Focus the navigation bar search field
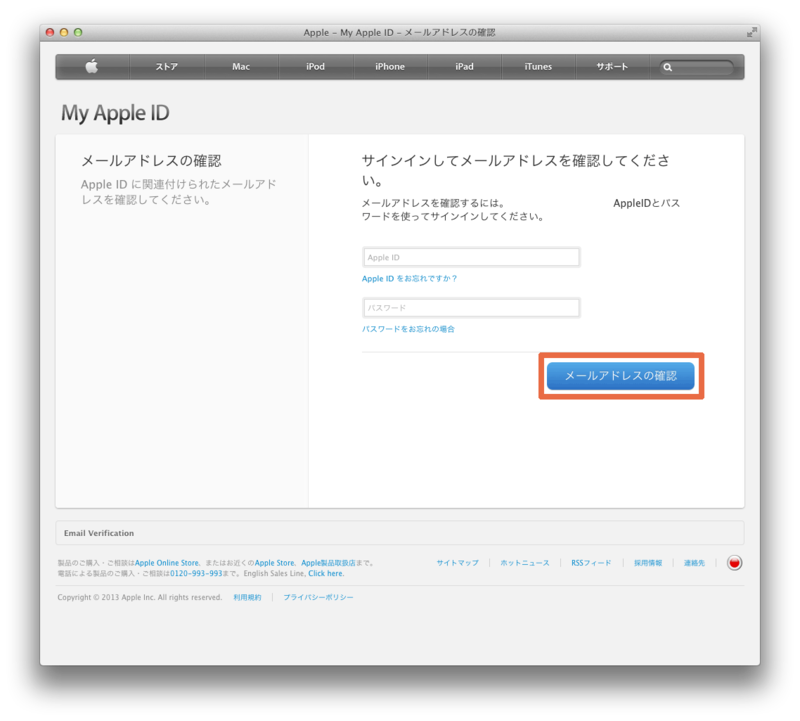This screenshot has width=800, height=721. click(x=697, y=67)
